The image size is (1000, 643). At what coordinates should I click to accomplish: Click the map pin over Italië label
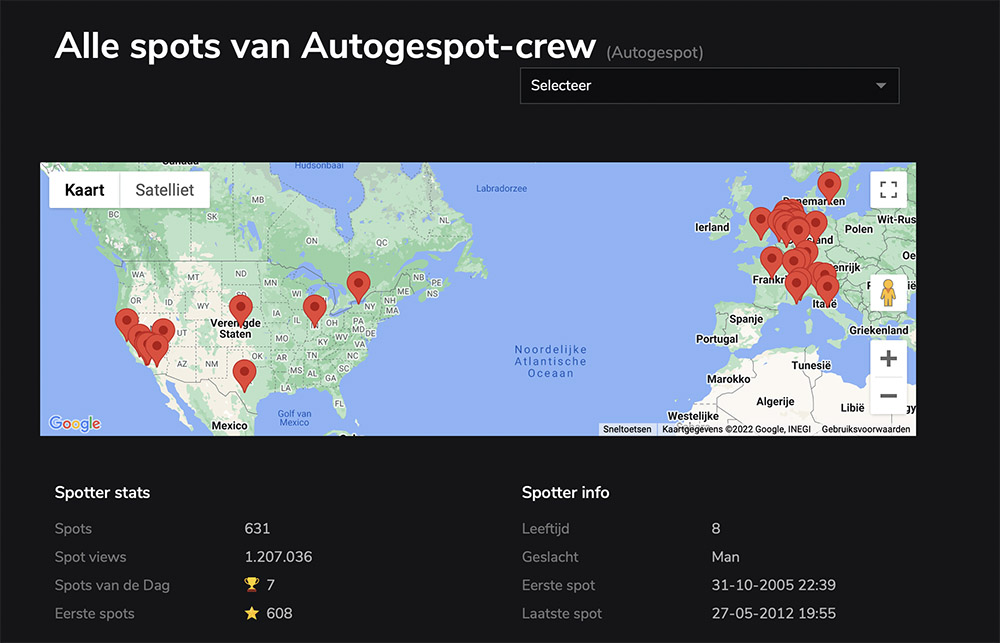pyautogui.click(x=827, y=290)
